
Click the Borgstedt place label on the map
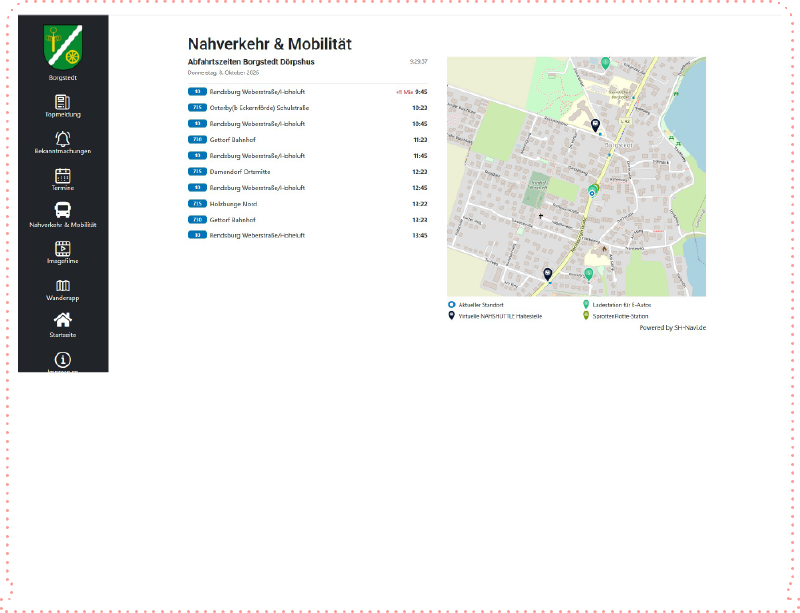click(x=618, y=145)
